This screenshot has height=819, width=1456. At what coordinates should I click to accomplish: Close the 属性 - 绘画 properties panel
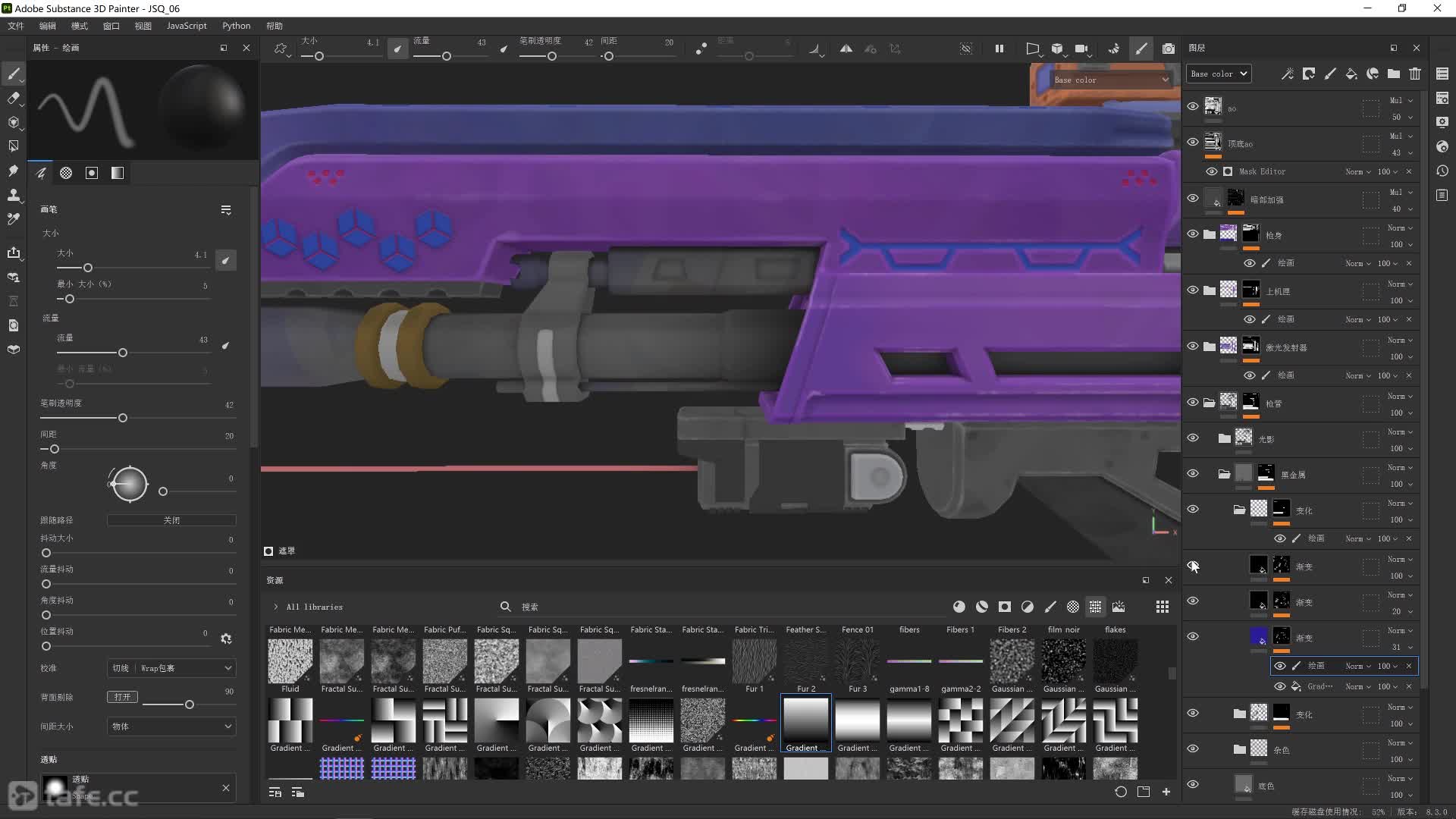(246, 48)
